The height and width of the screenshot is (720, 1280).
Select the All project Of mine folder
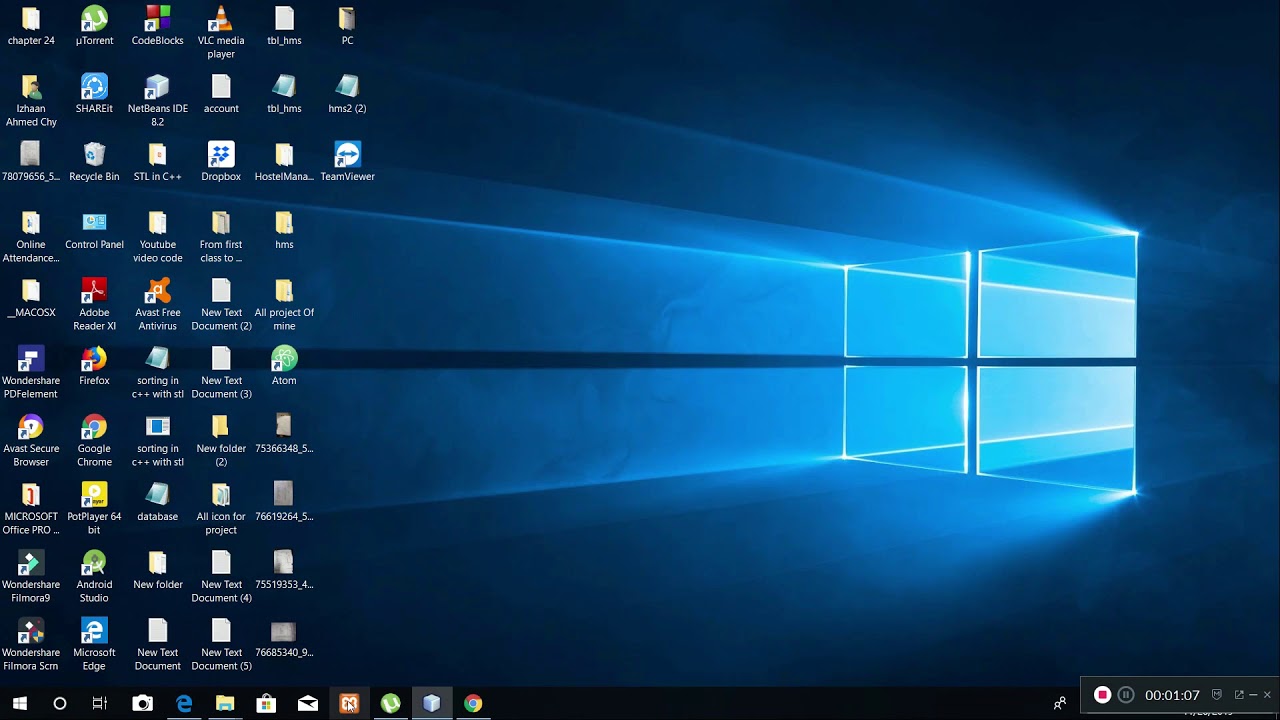[x=284, y=304]
